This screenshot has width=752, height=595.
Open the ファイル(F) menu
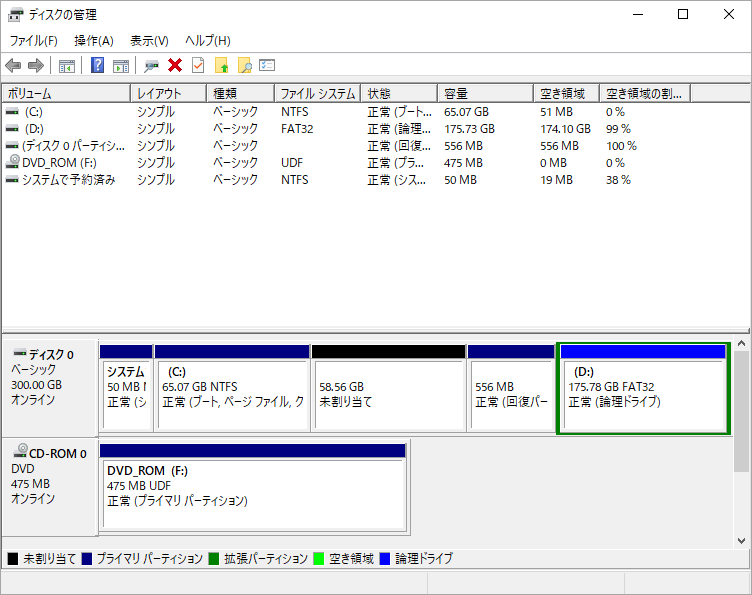tap(34, 41)
